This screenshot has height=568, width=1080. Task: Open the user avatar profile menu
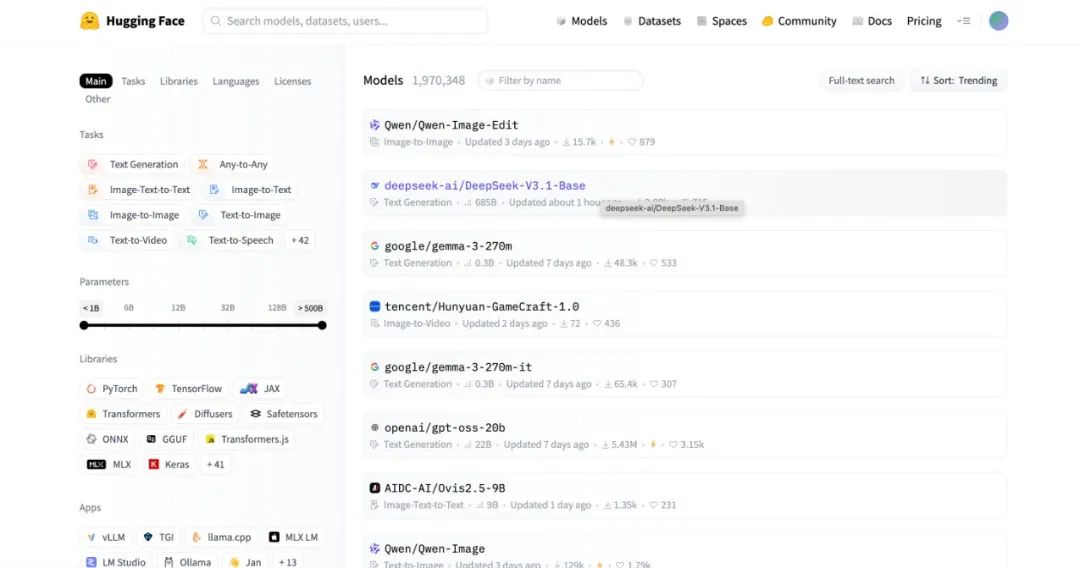tap(998, 21)
